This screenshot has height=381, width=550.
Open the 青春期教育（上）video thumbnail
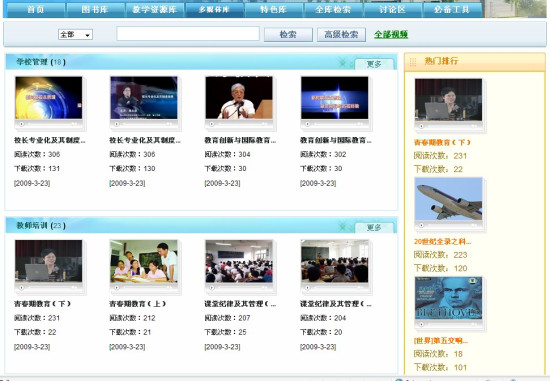tap(144, 261)
